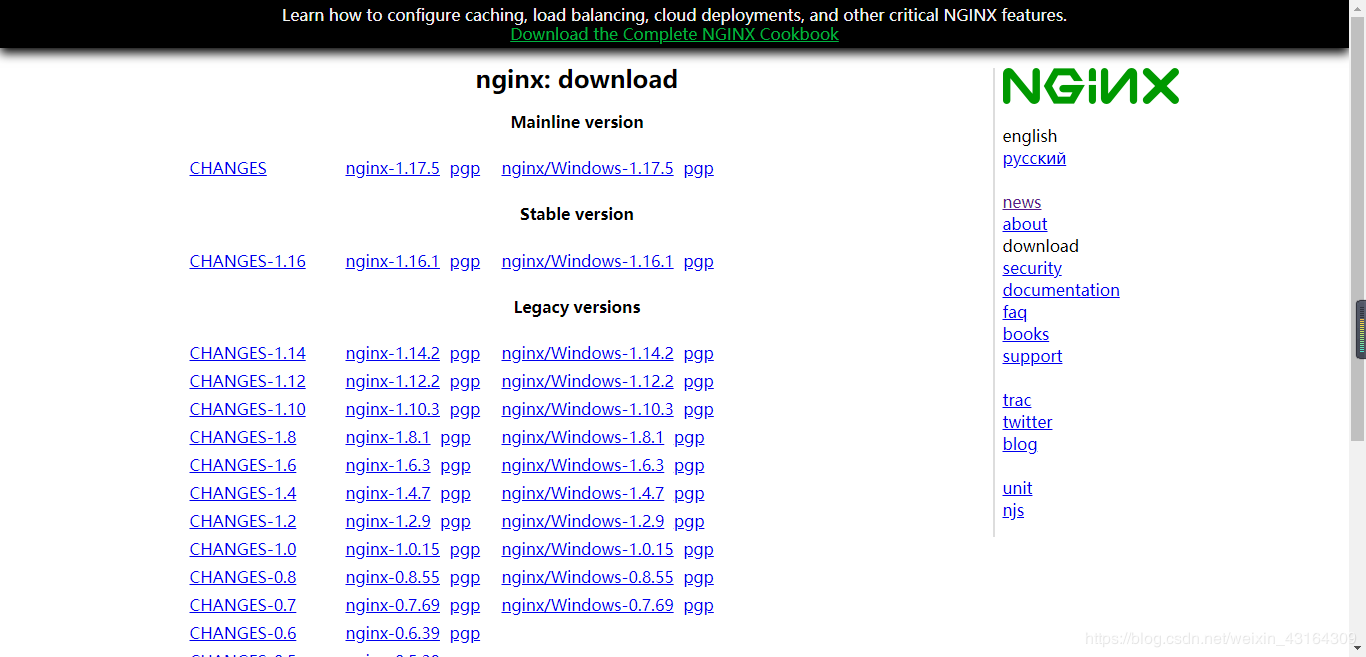Download nginx-1.14.2
The width and height of the screenshot is (1366, 657).
[x=392, y=353]
